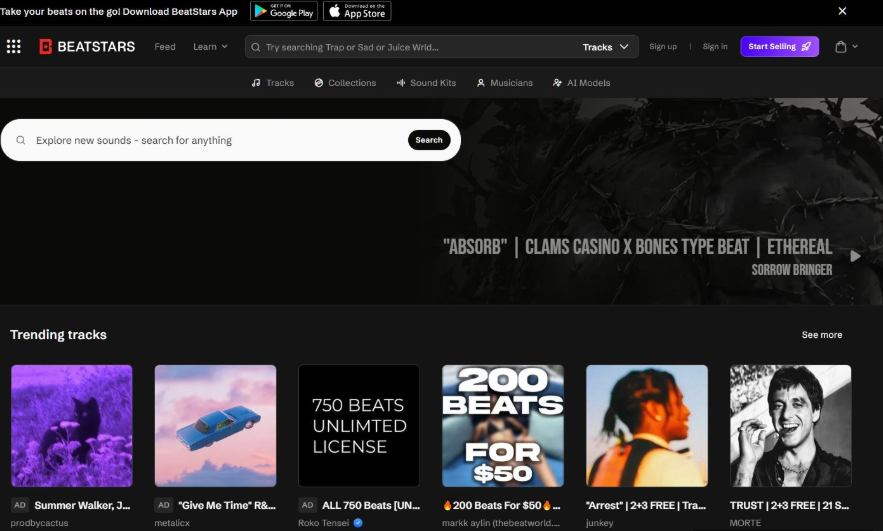883x531 pixels.
Task: Open the ABSORB Clams Casino banner title
Action: pos(637,247)
